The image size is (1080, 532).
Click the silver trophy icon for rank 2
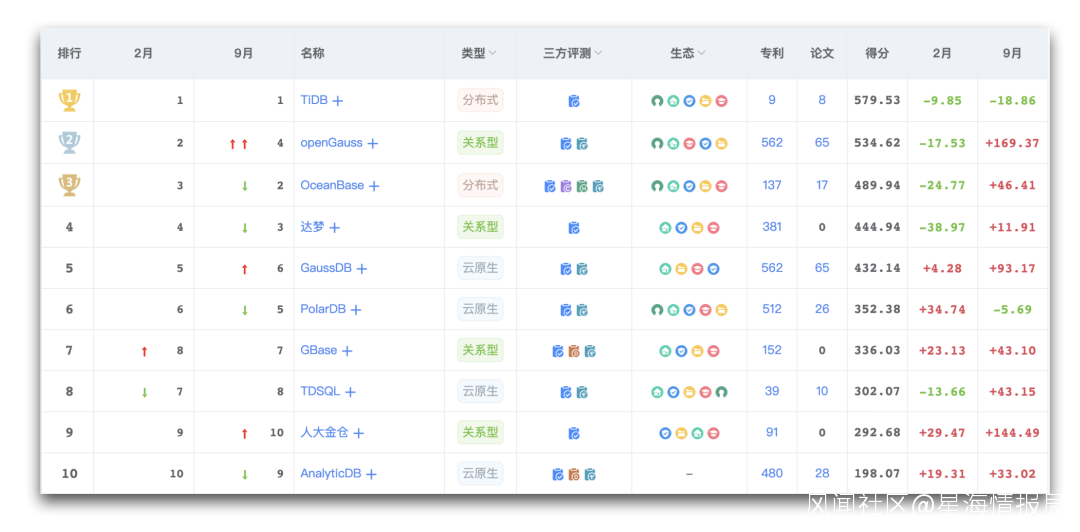point(69,142)
